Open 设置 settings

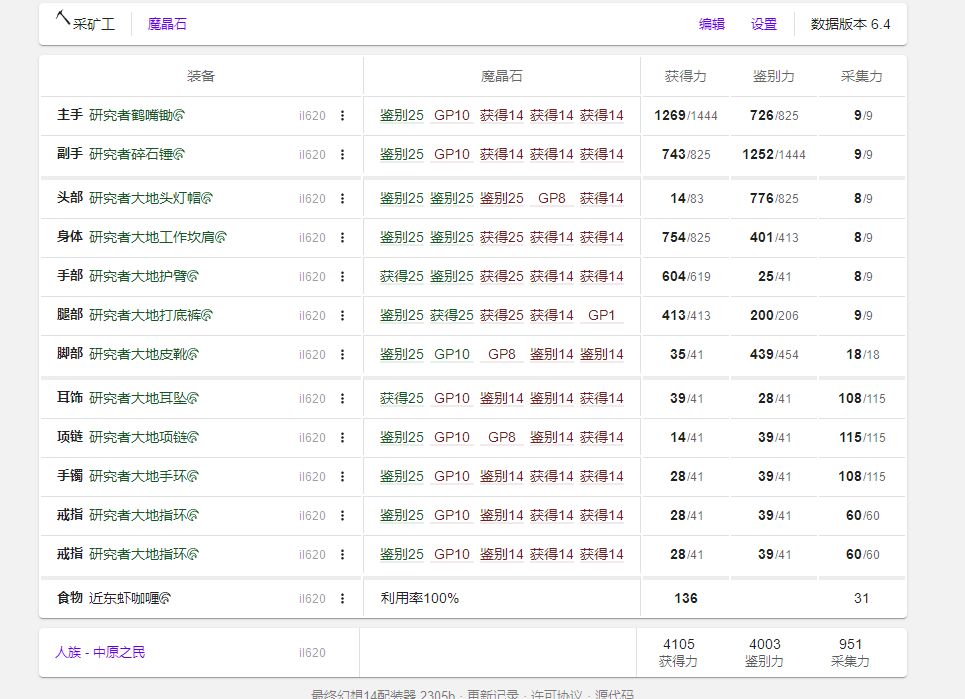click(762, 23)
